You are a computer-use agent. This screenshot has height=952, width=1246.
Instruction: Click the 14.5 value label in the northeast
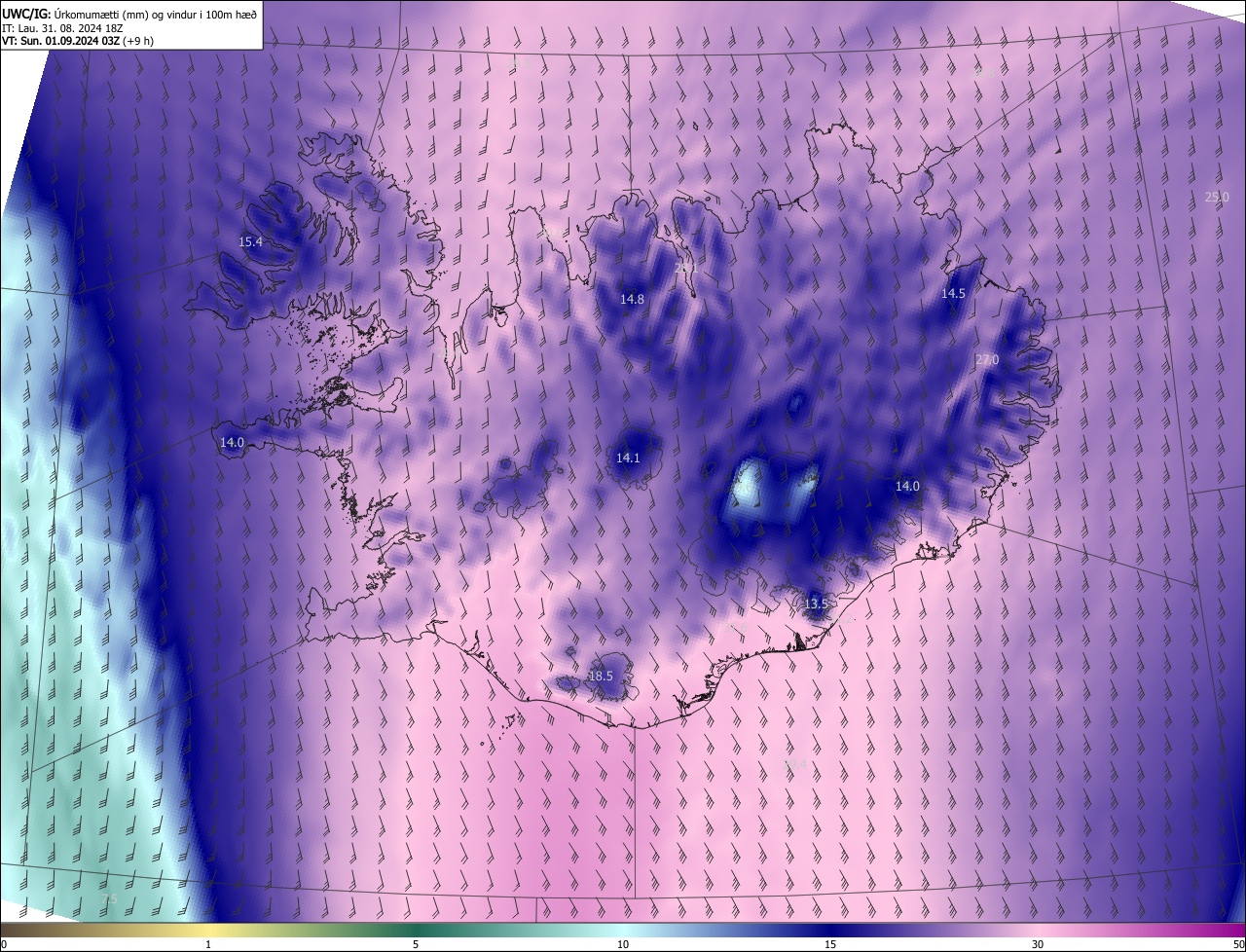pyautogui.click(x=953, y=293)
